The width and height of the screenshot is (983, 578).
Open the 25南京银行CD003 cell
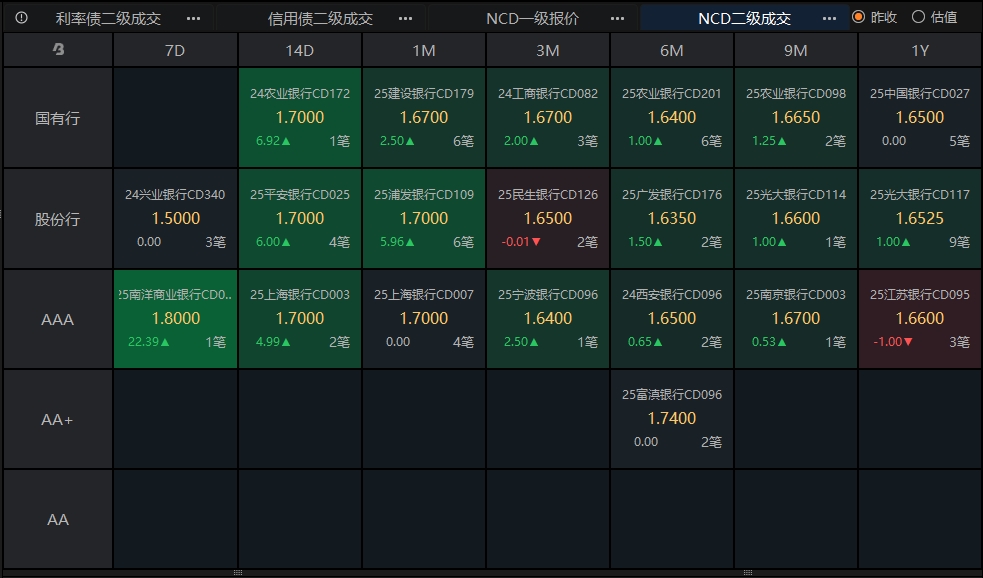tap(796, 319)
